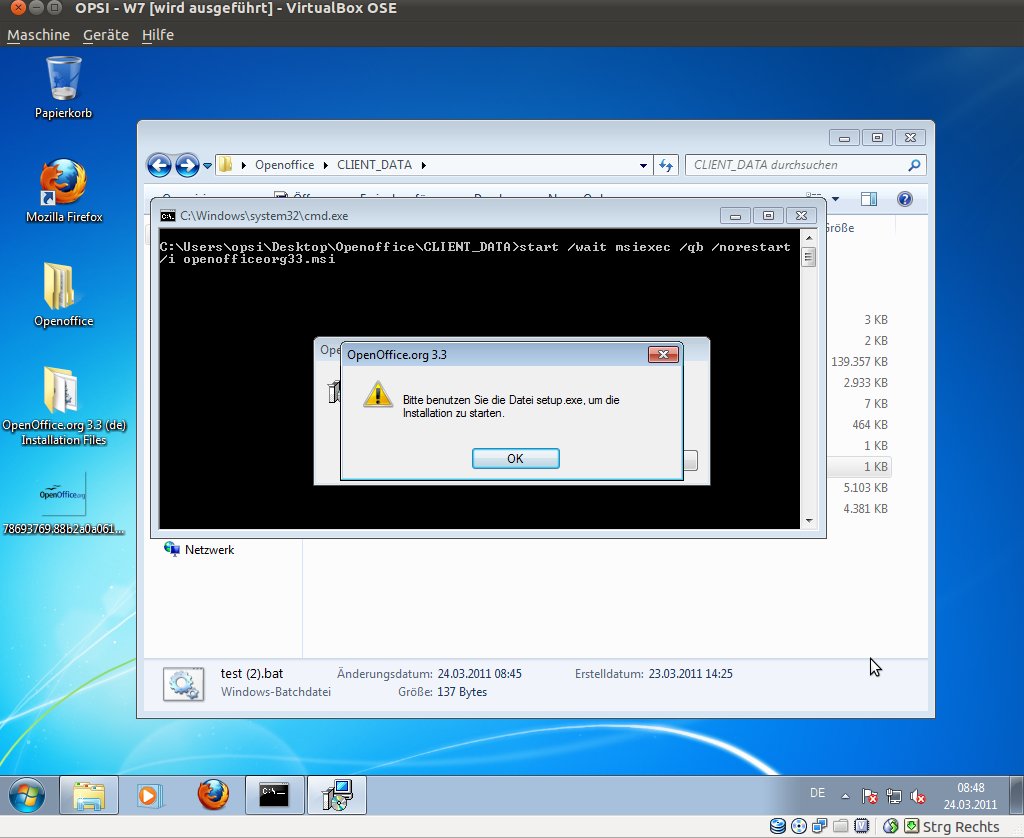Screen dimensions: 1024x838
Task: Switch to the installer task on taskbar
Action: [337, 795]
